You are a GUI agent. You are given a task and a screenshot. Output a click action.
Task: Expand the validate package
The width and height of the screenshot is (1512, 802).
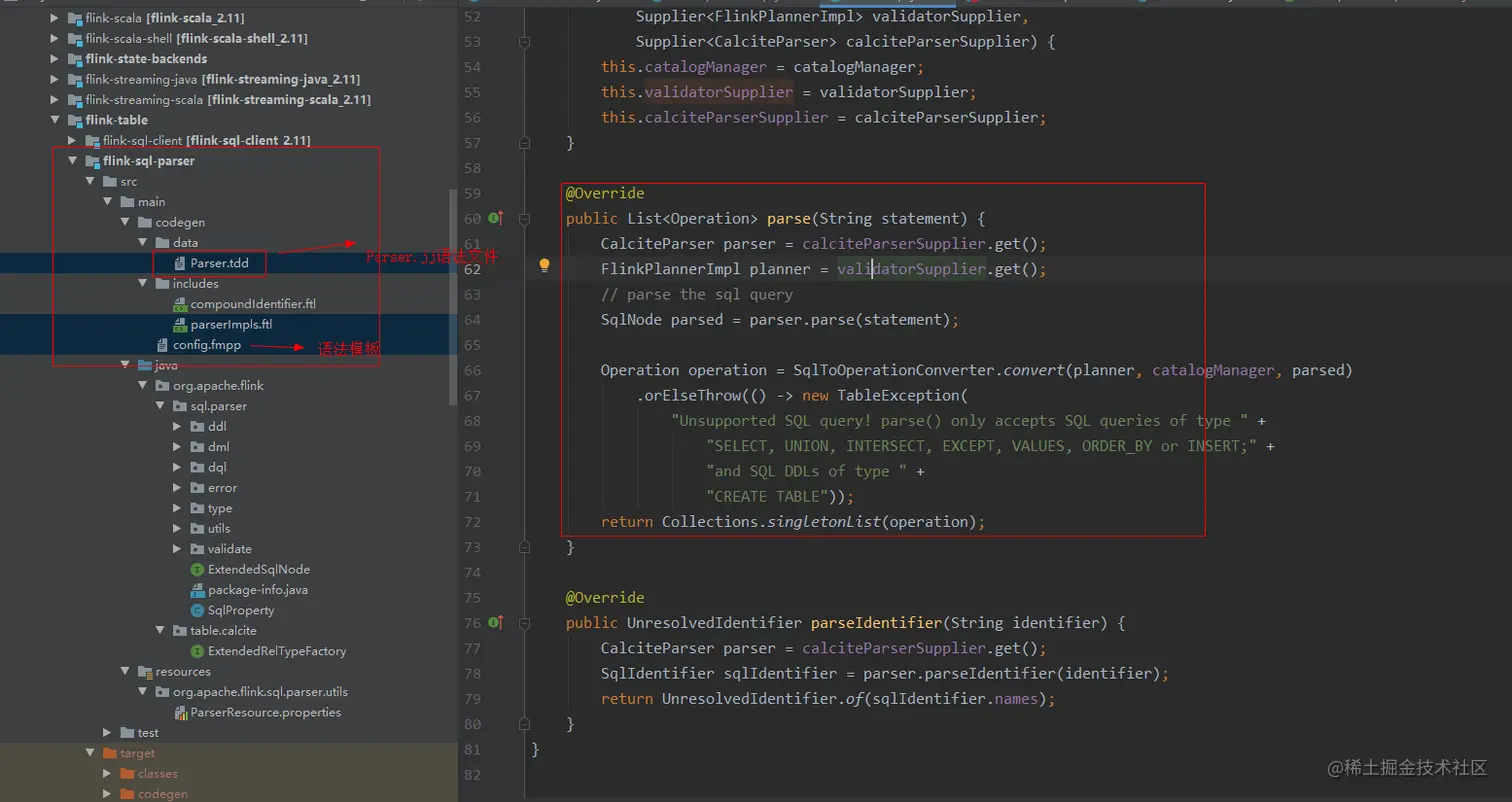coord(176,549)
